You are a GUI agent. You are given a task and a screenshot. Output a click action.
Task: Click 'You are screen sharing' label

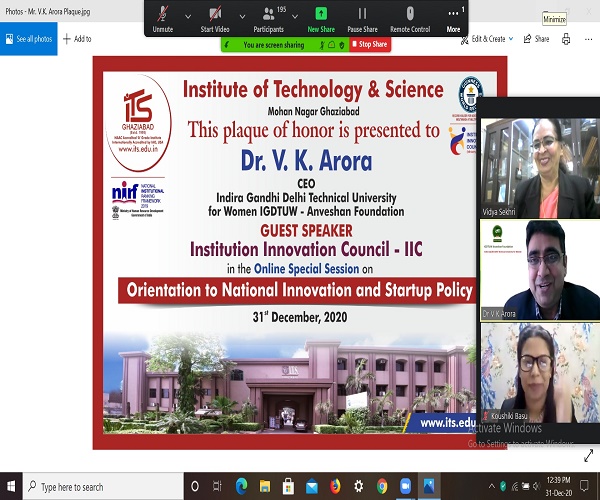(274, 45)
